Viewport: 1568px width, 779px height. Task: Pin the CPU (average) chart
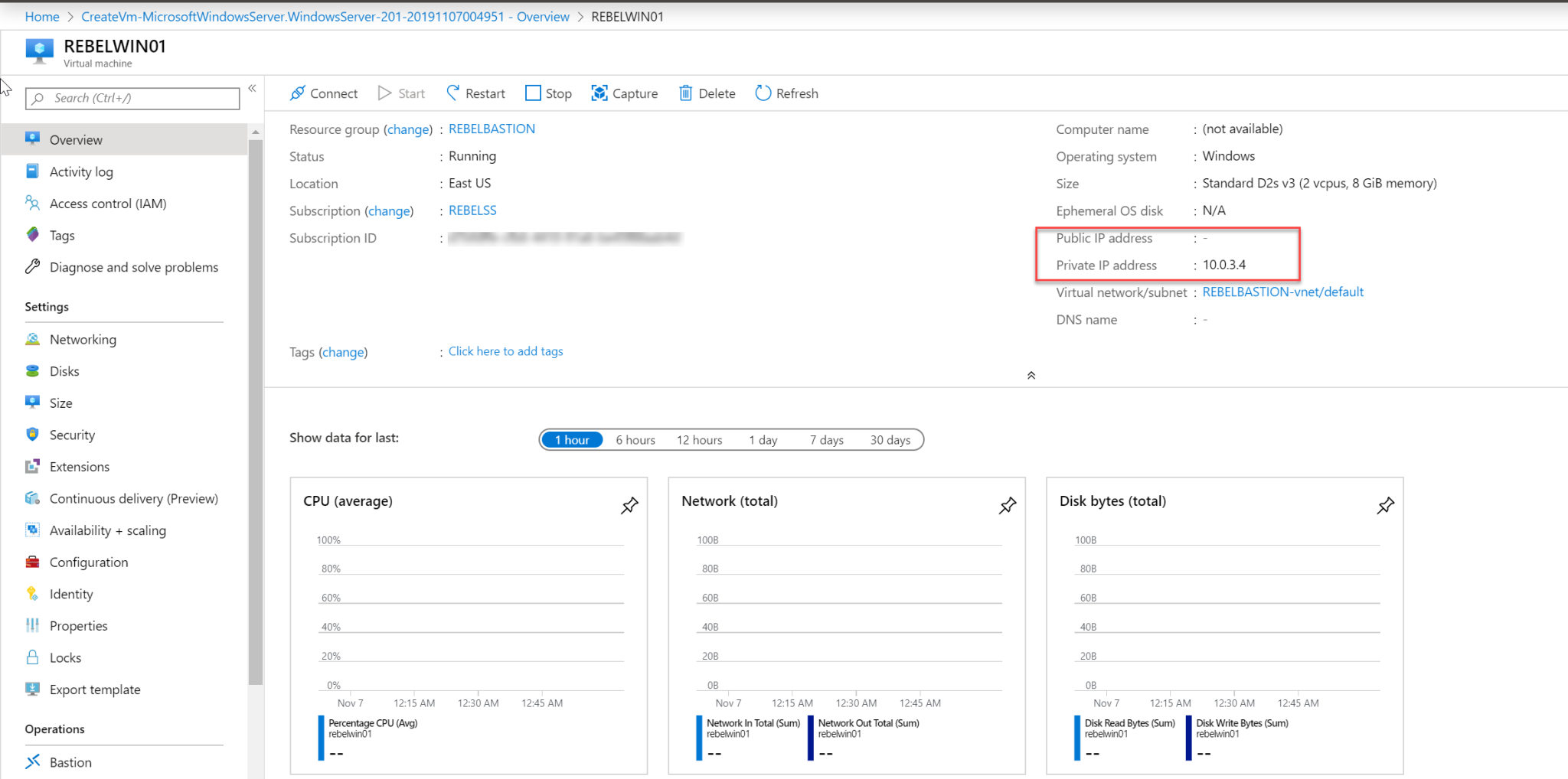click(x=629, y=506)
